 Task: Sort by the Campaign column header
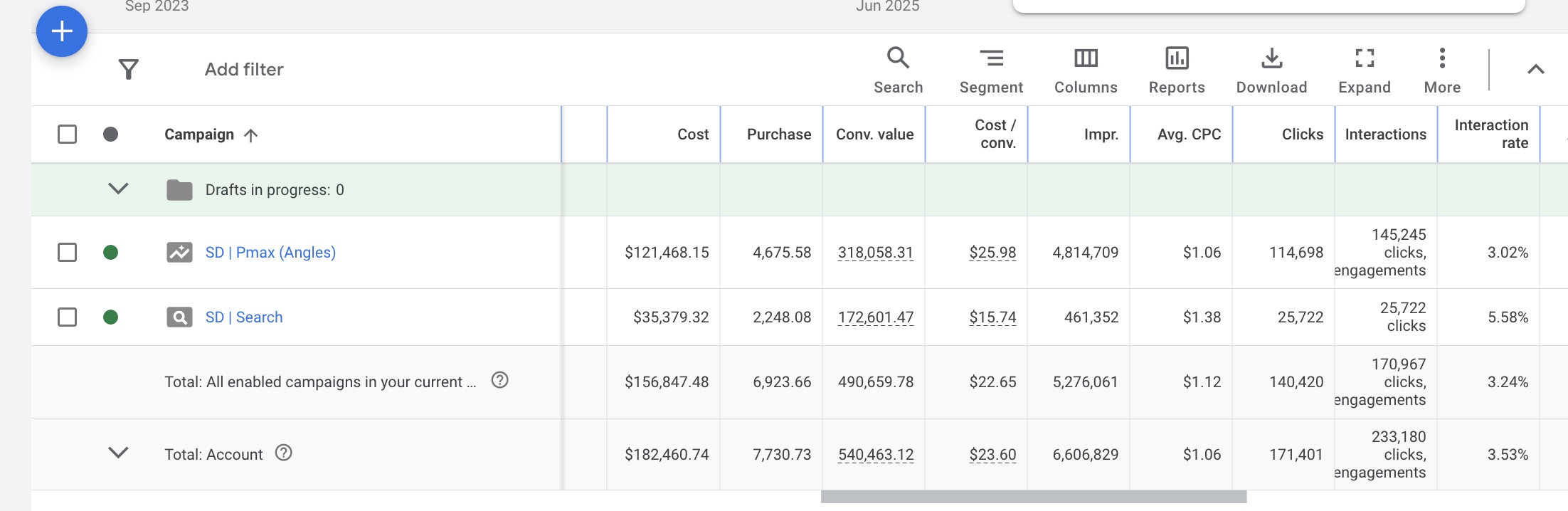click(199, 135)
